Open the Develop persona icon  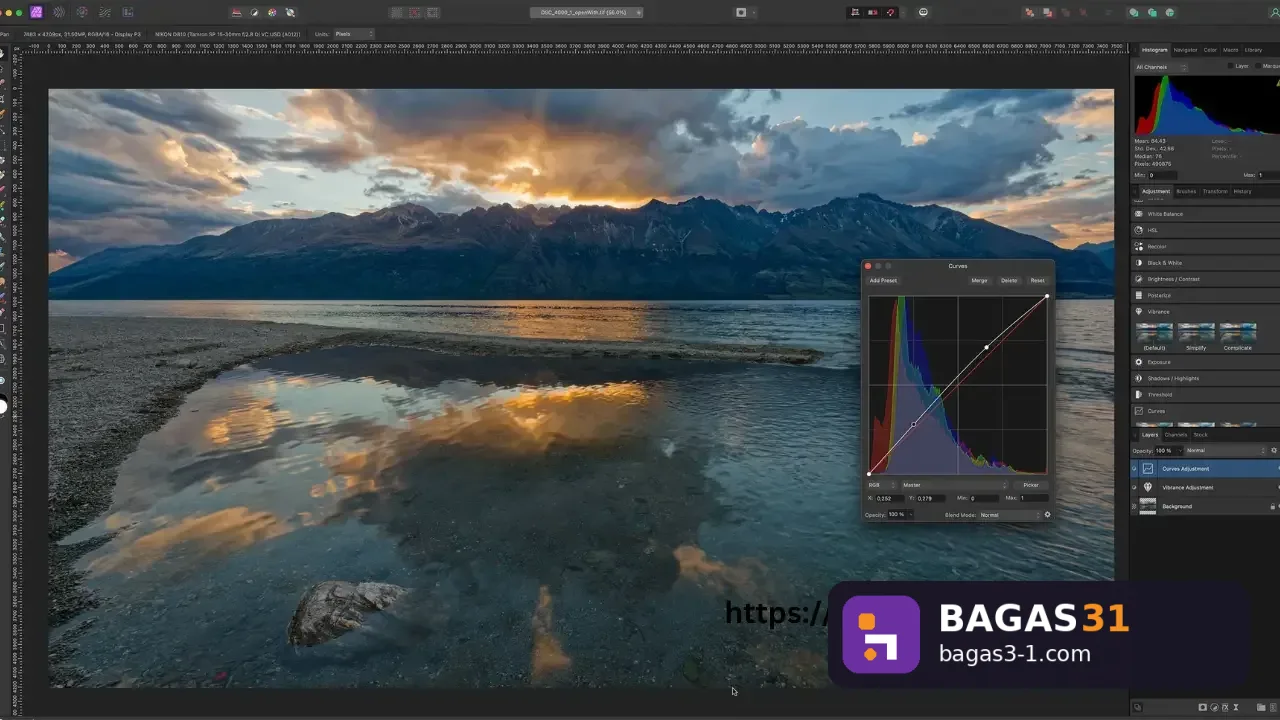point(82,12)
